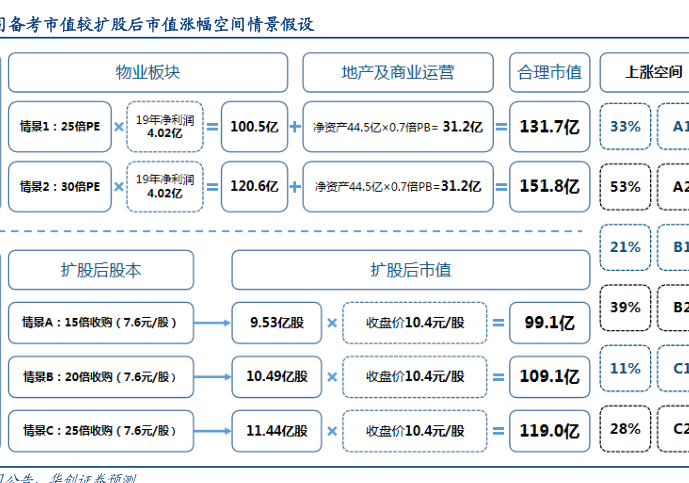Viewport: 689px width, 483px height.
Task: Select the 地产及商业运营 header box
Action: (397, 73)
